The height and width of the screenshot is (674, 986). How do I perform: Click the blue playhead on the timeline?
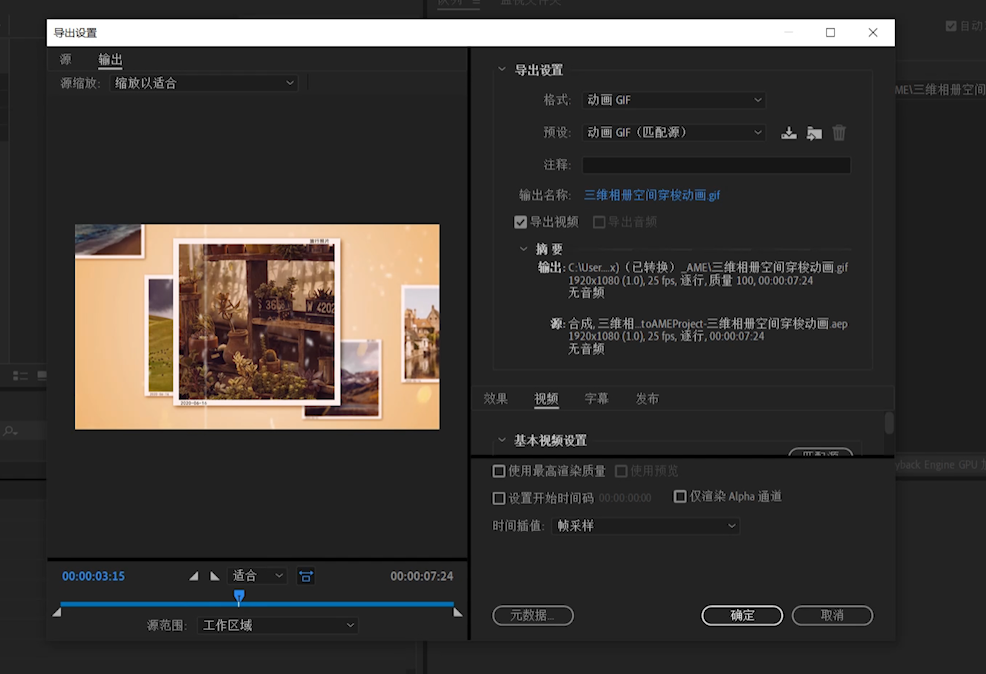click(x=239, y=596)
